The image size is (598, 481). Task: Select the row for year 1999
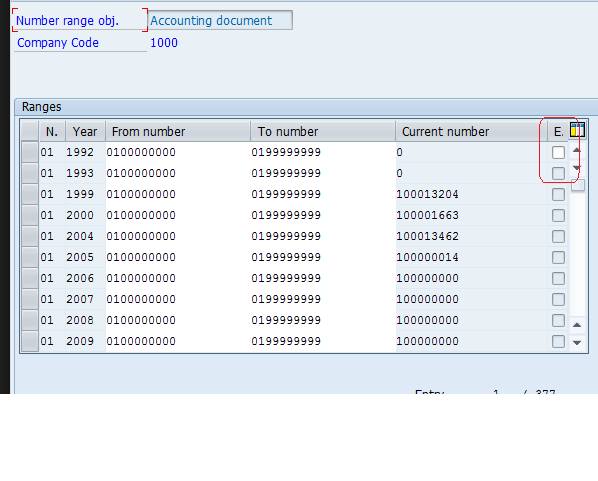click(x=30, y=194)
